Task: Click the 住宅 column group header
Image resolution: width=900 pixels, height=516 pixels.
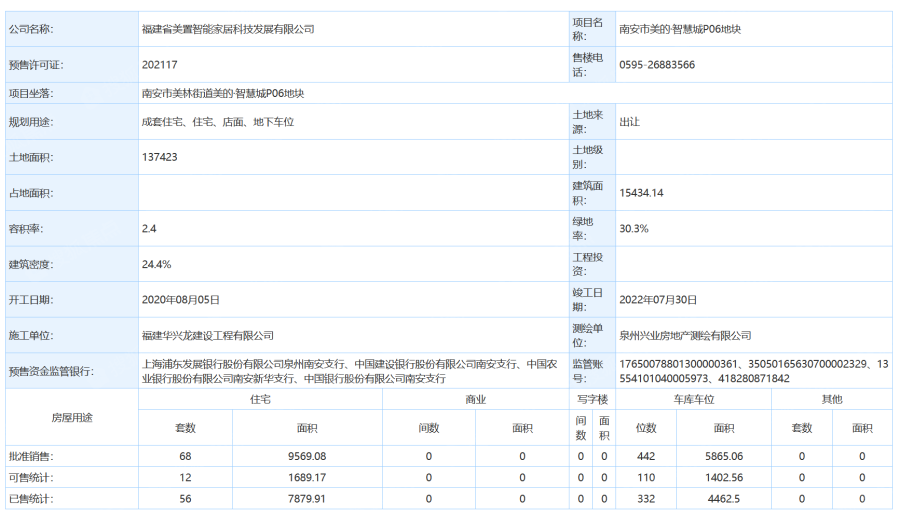Action: (260, 399)
